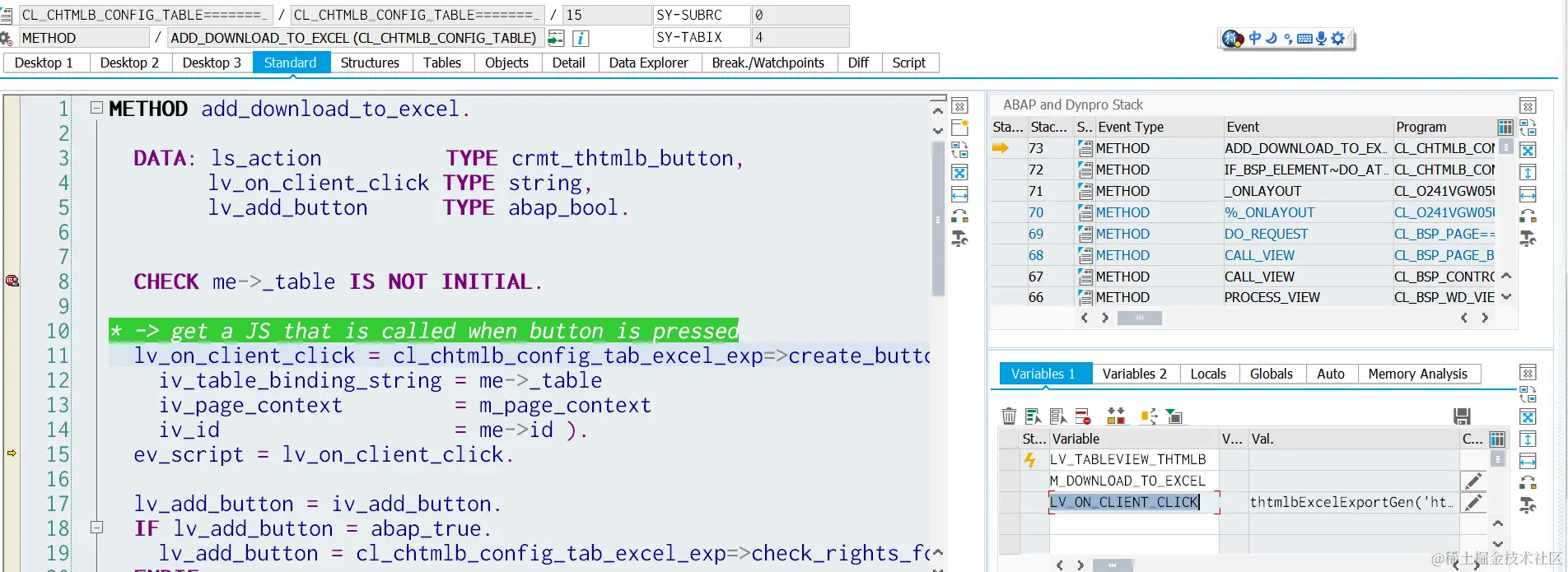Click stack table scroll-down chevron

coord(1506,297)
